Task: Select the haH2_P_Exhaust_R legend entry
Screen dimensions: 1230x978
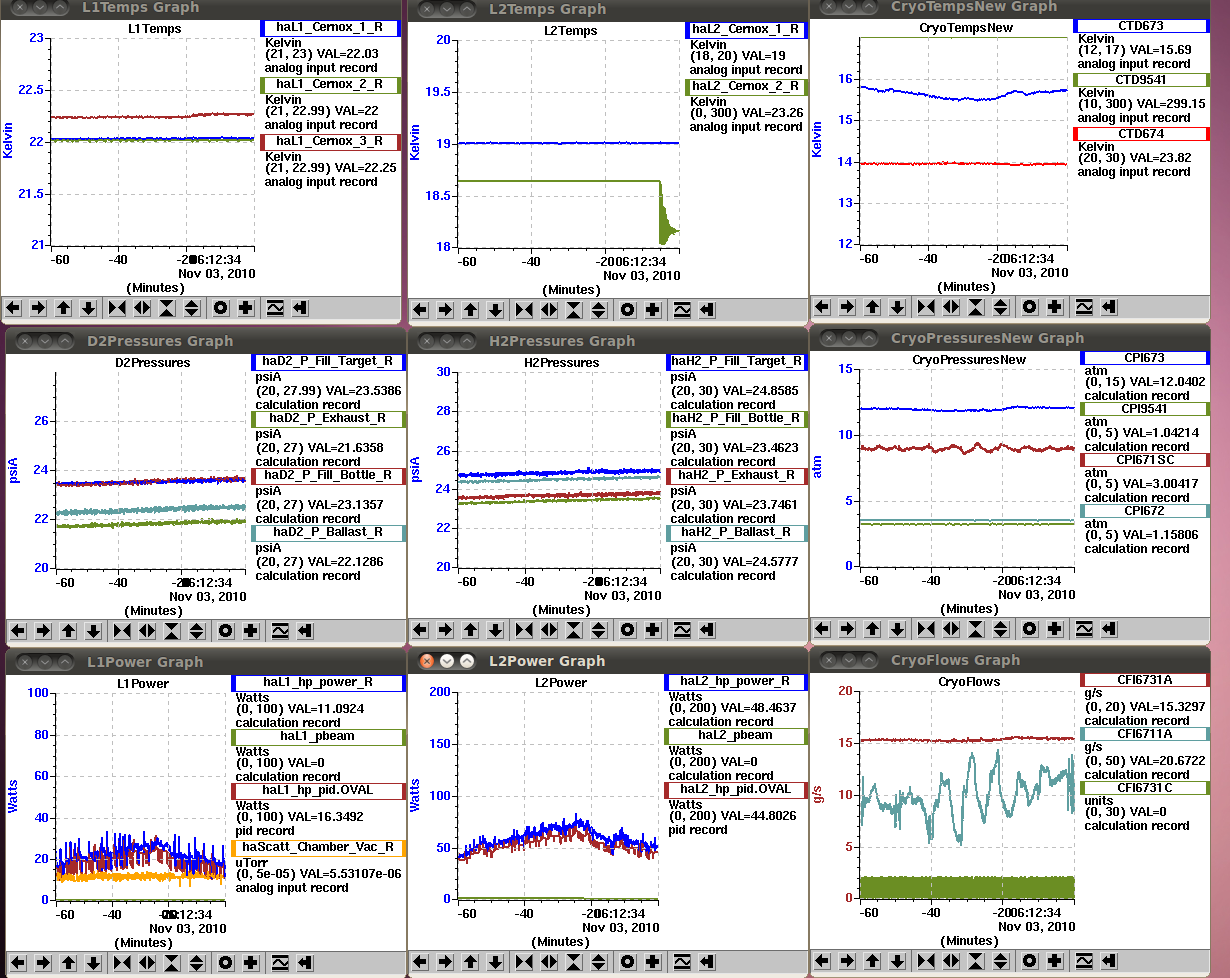Action: 738,476
